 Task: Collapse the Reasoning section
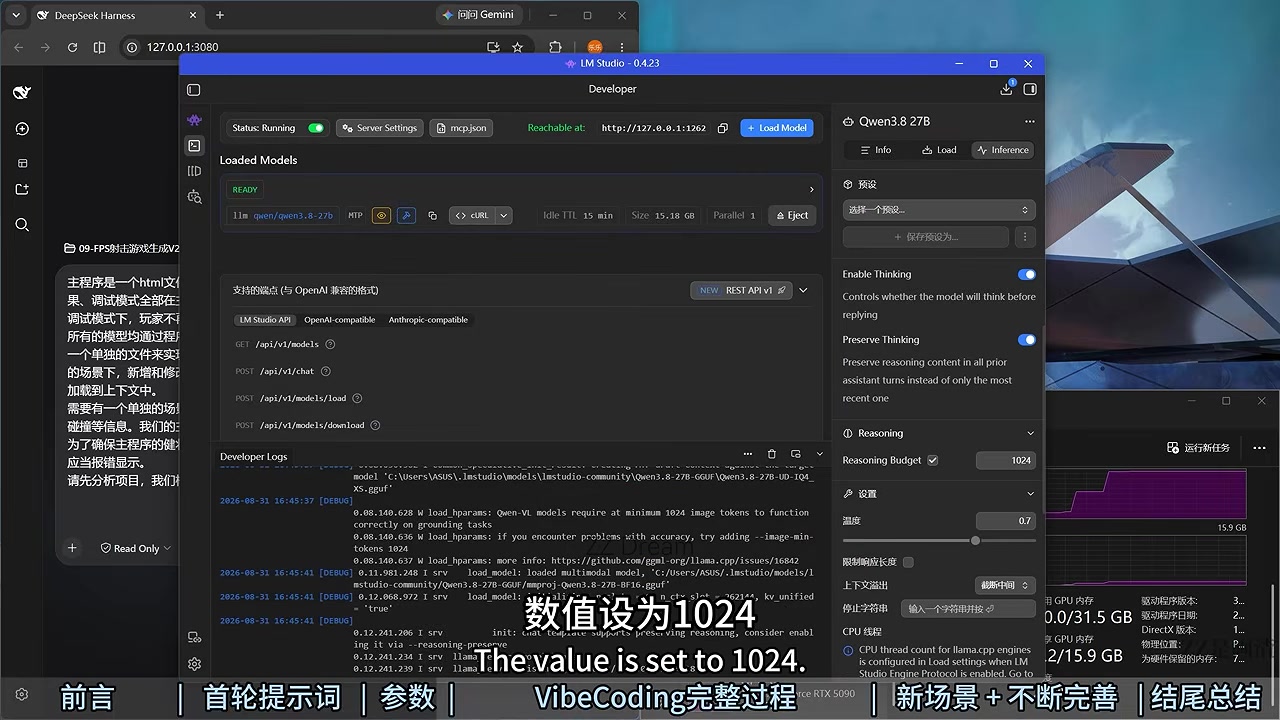[1030, 433]
